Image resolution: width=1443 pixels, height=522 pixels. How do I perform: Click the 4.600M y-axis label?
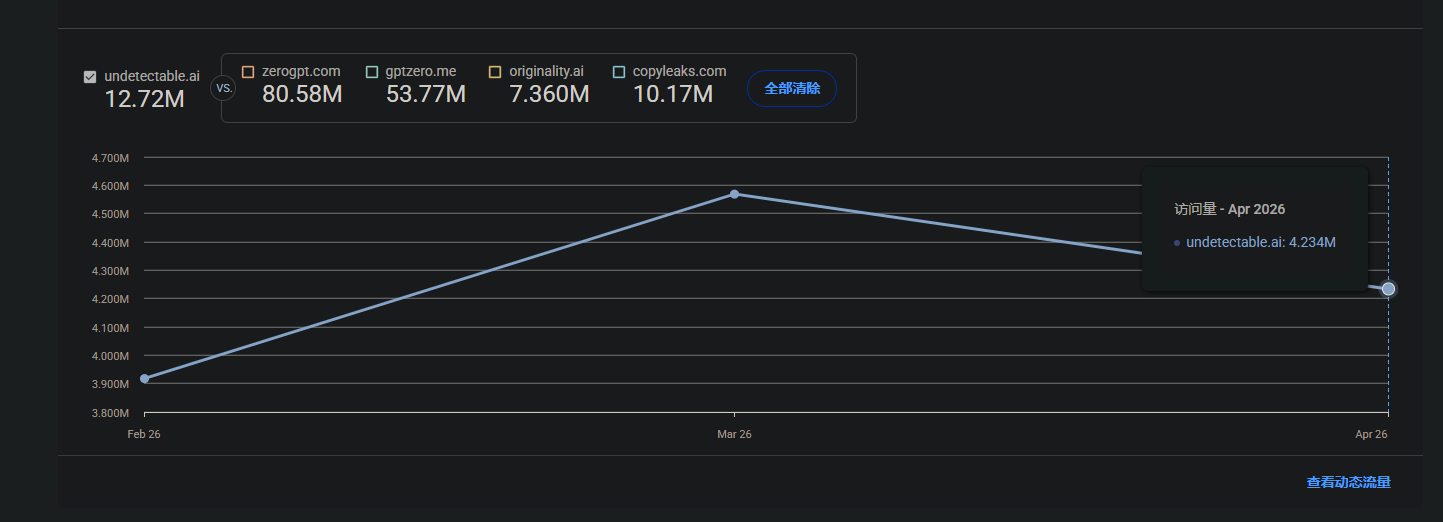coord(110,186)
